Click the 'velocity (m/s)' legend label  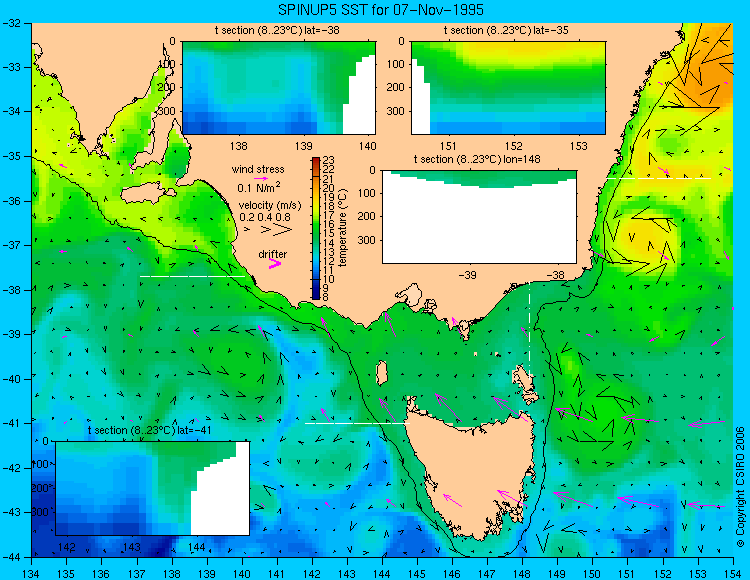point(270,206)
